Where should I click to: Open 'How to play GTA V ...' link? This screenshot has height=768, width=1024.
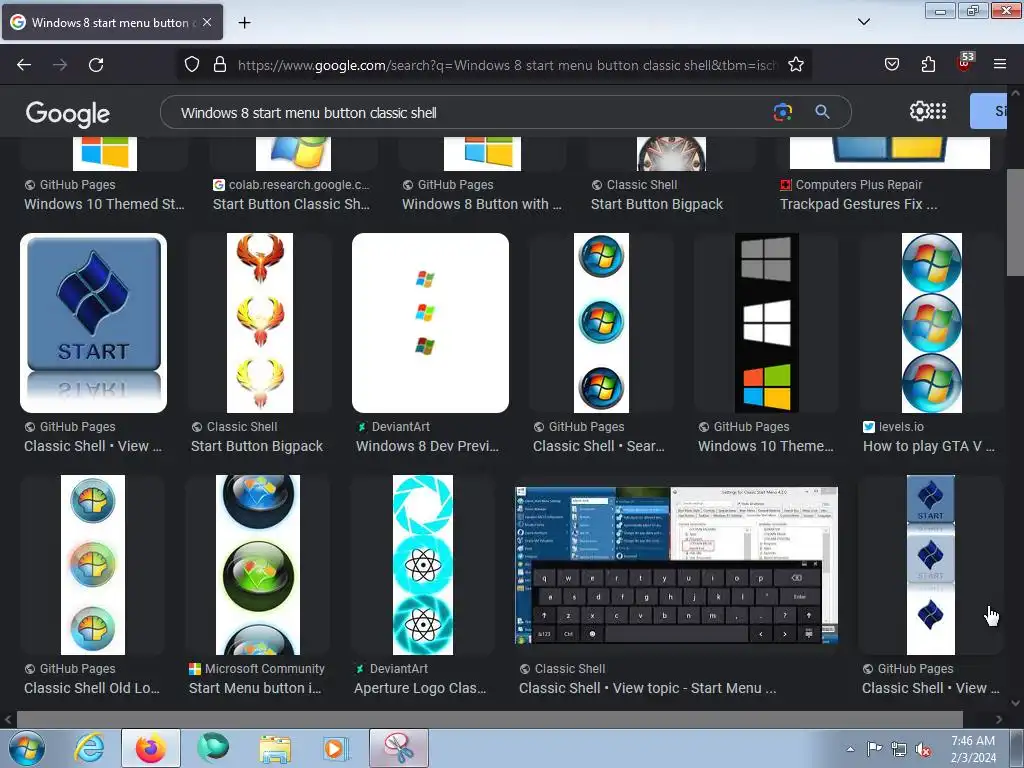click(929, 446)
